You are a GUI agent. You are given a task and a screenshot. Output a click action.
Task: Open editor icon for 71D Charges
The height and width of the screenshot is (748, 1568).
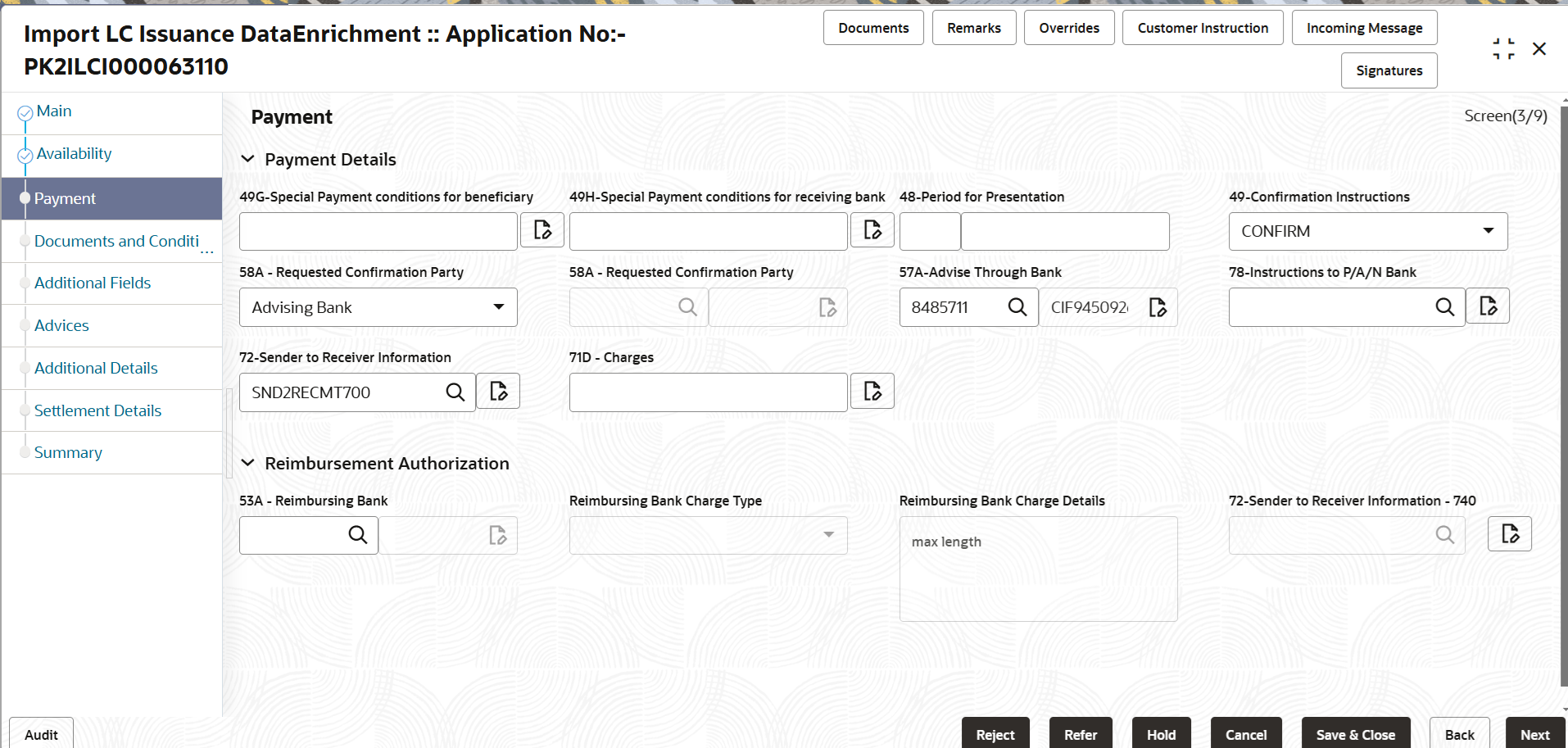coord(872,391)
